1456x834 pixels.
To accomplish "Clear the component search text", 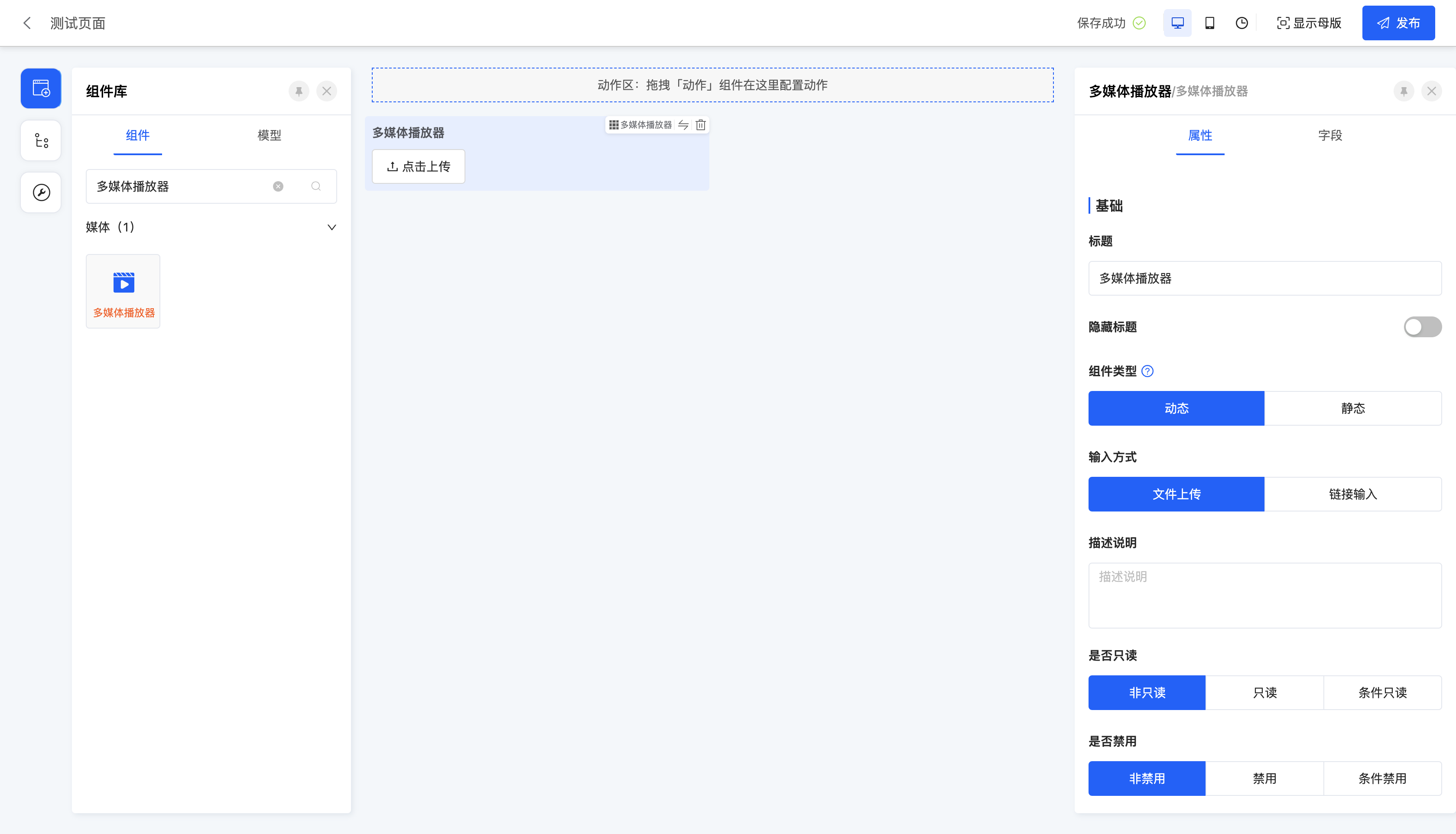I will click(x=278, y=186).
